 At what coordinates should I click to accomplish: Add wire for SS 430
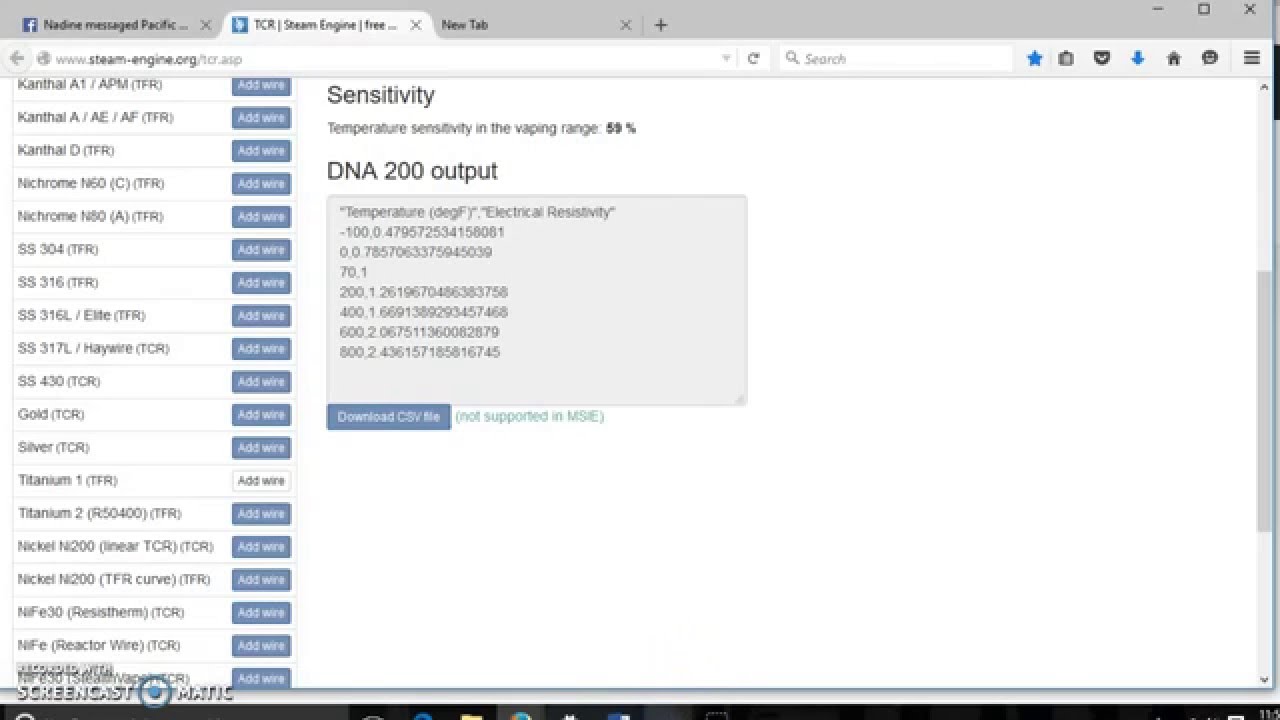(261, 382)
